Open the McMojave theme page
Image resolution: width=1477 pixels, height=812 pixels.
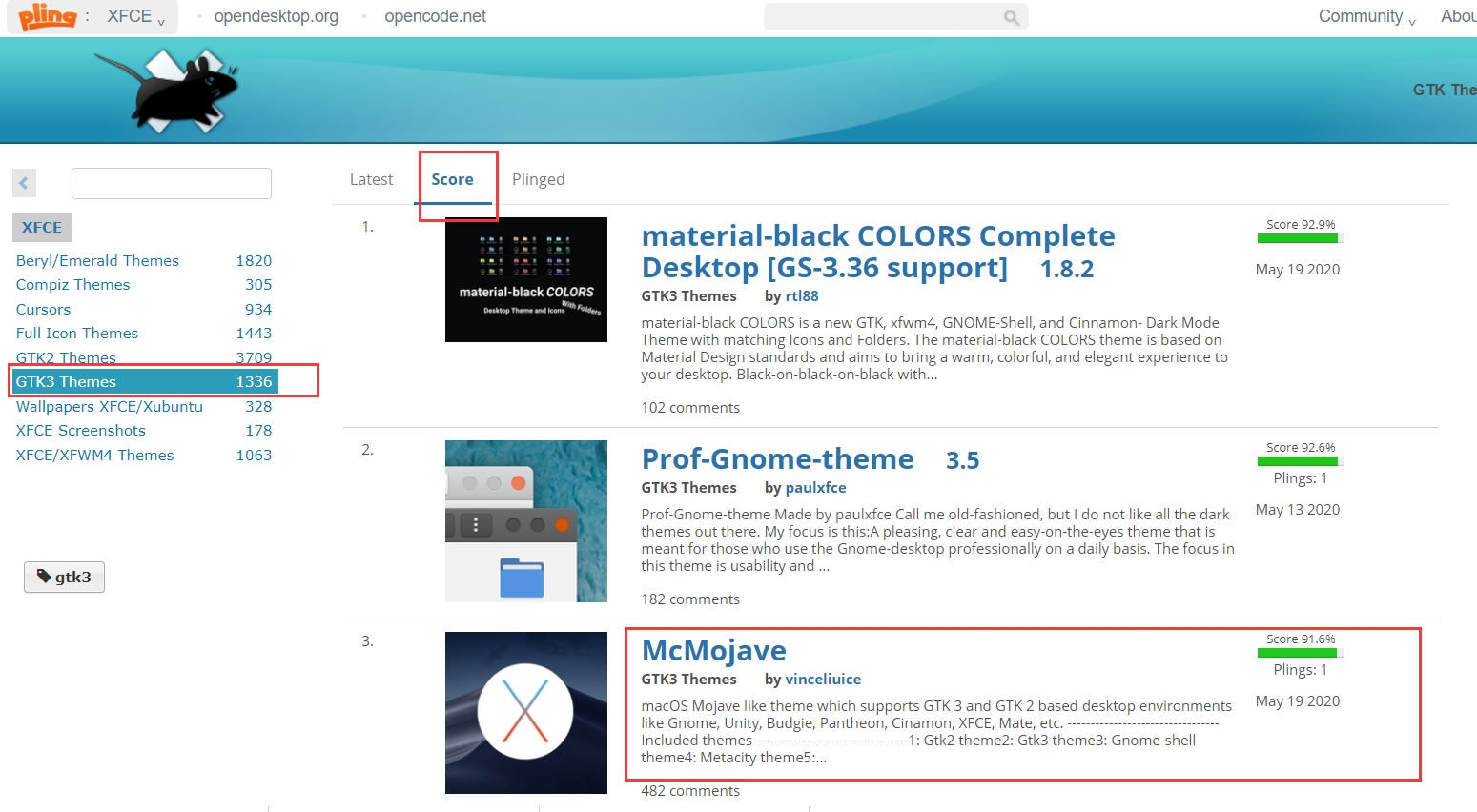[713, 650]
